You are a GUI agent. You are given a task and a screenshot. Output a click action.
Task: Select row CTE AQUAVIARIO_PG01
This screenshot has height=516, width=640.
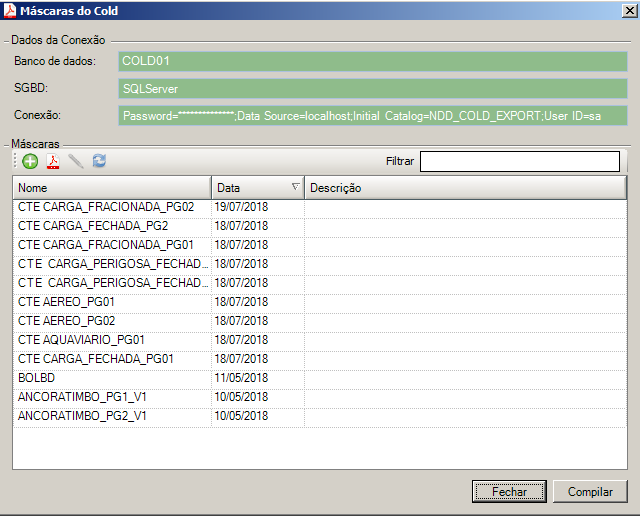point(320,340)
